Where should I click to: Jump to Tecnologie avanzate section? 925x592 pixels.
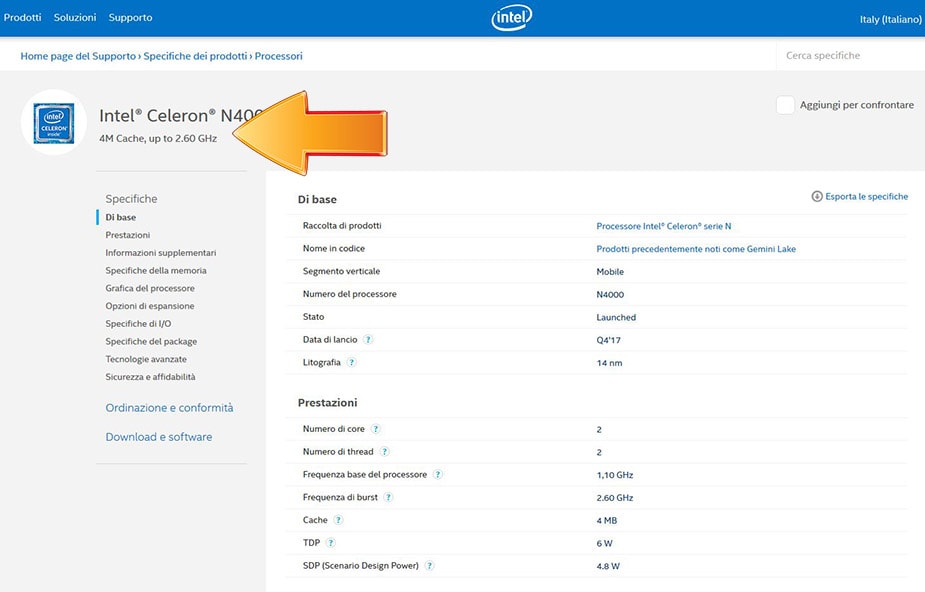tap(146, 359)
